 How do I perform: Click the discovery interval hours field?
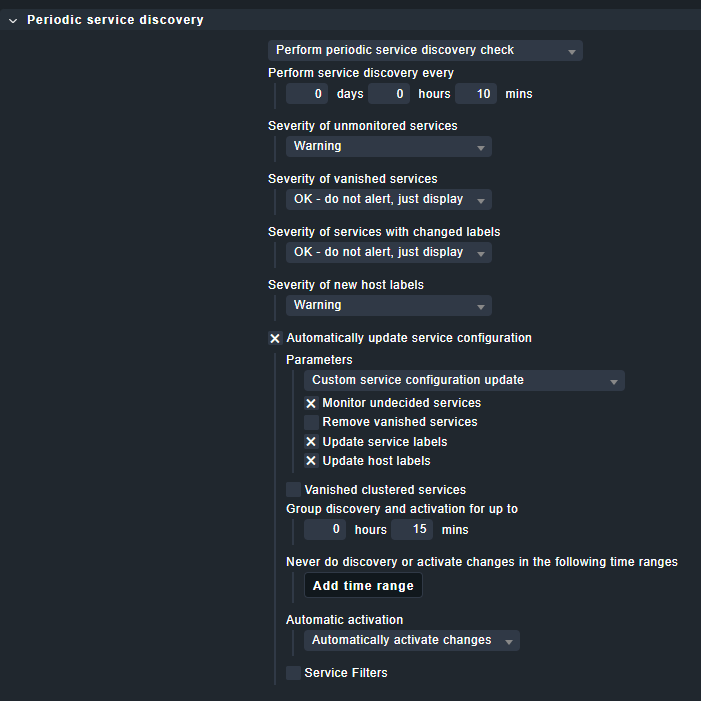click(x=389, y=94)
